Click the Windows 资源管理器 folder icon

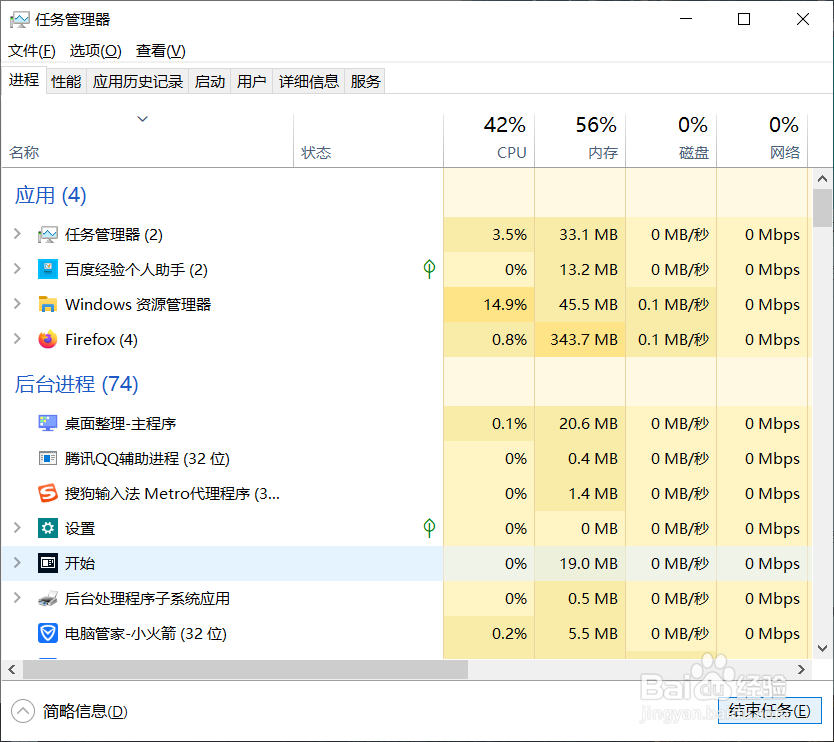(x=48, y=304)
